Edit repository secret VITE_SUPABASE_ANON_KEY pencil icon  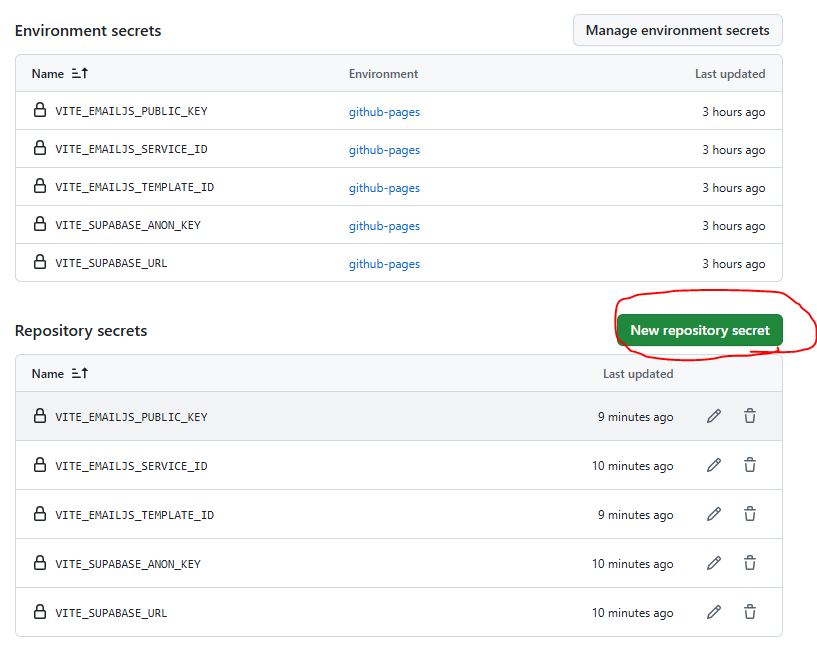coord(714,563)
